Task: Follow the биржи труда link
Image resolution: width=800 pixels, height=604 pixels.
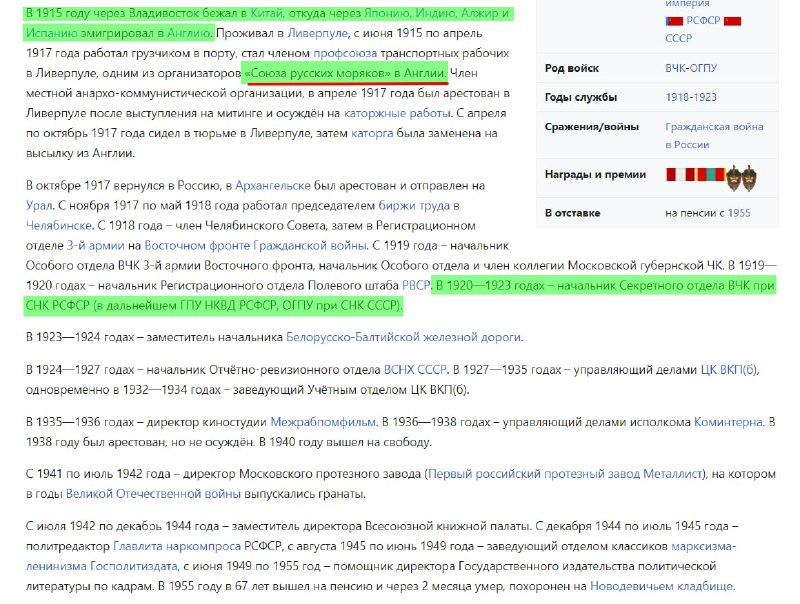Action: click(x=414, y=206)
